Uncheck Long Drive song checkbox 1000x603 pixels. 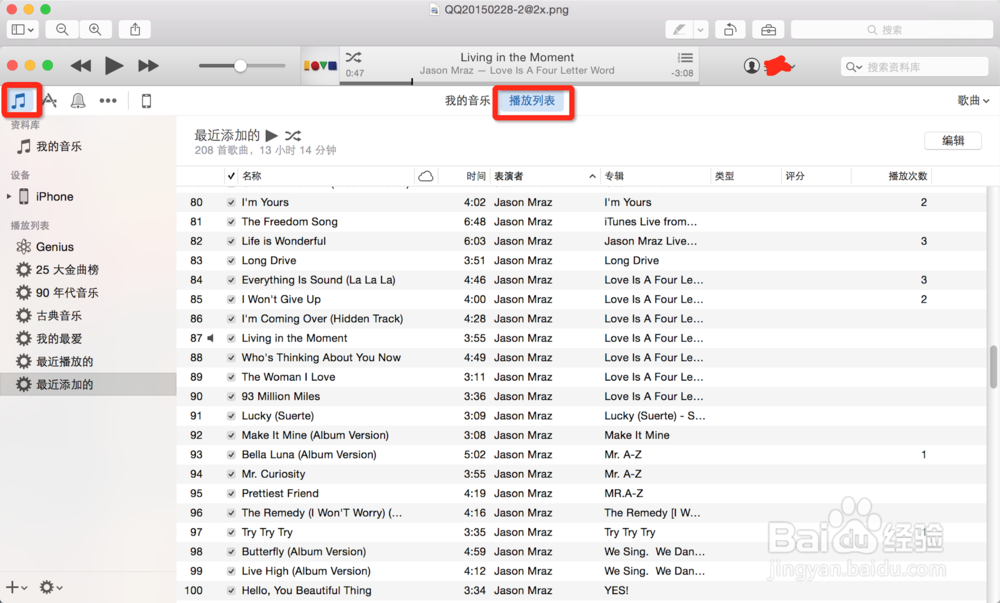coord(231,261)
